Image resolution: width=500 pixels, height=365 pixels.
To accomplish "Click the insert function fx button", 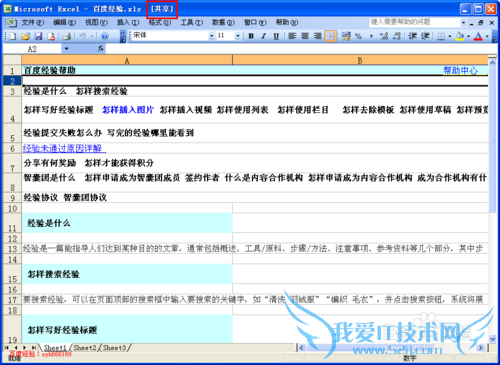I will pos(101,49).
